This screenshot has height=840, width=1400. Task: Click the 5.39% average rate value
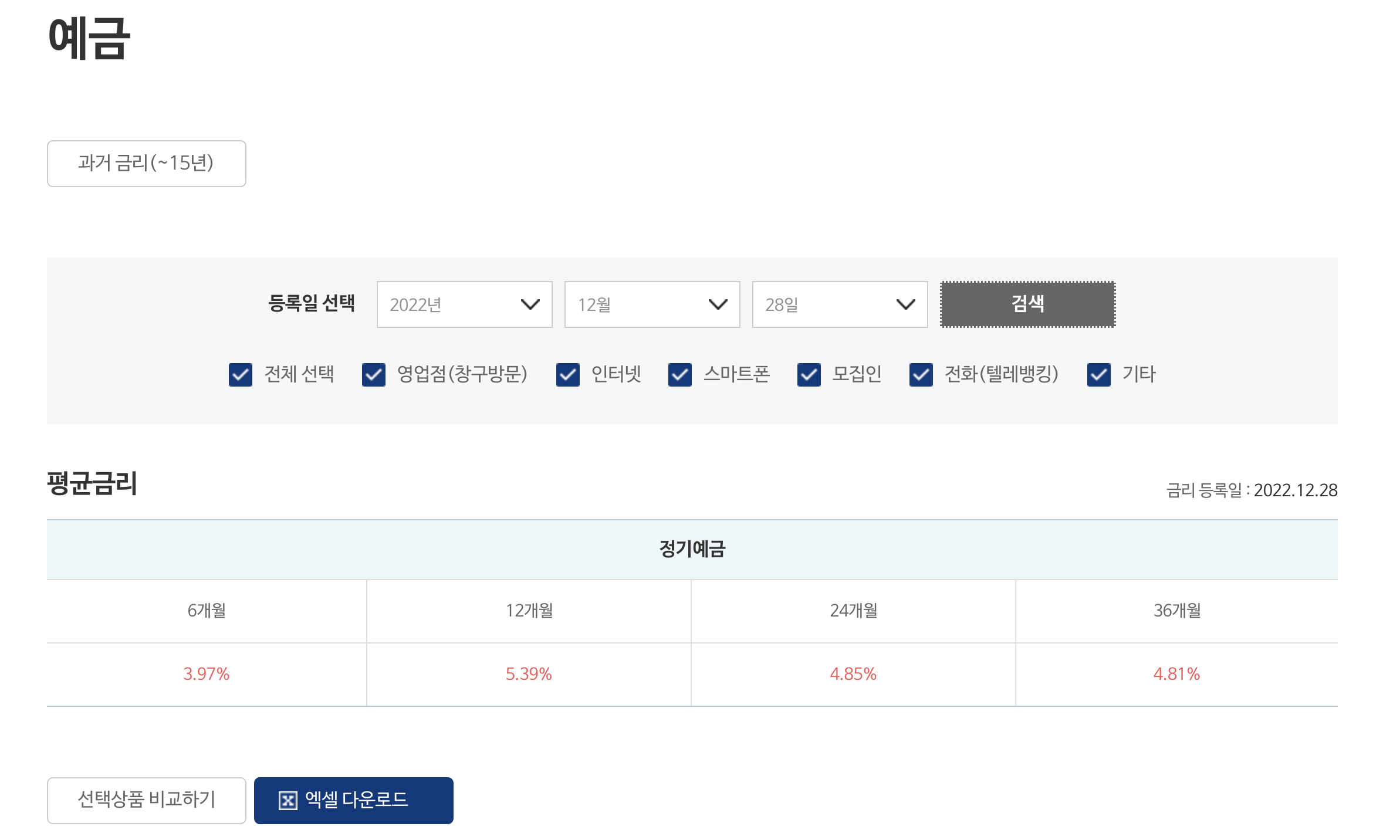click(529, 674)
